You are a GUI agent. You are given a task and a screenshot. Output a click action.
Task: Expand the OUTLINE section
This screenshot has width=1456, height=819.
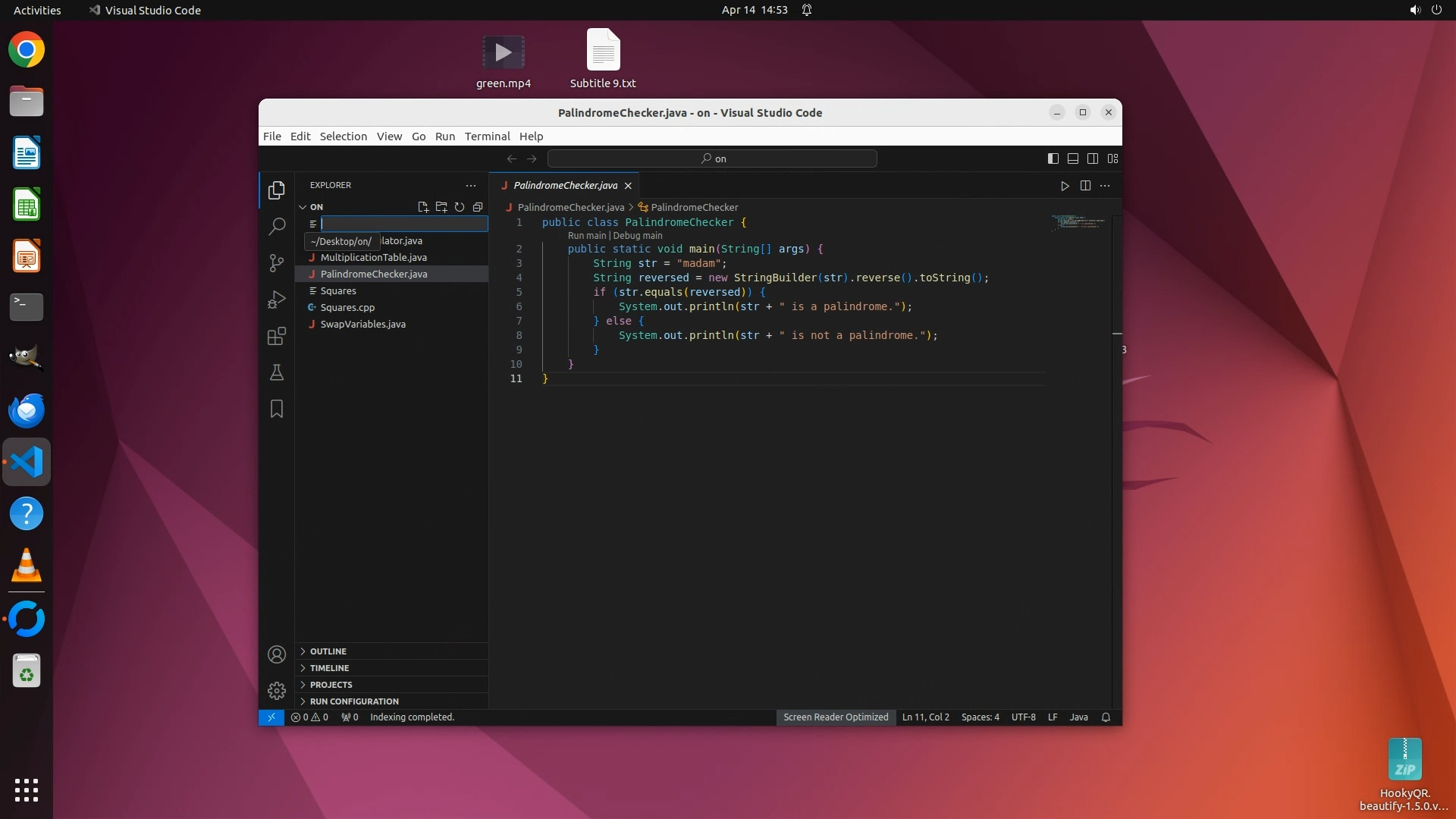(x=328, y=651)
